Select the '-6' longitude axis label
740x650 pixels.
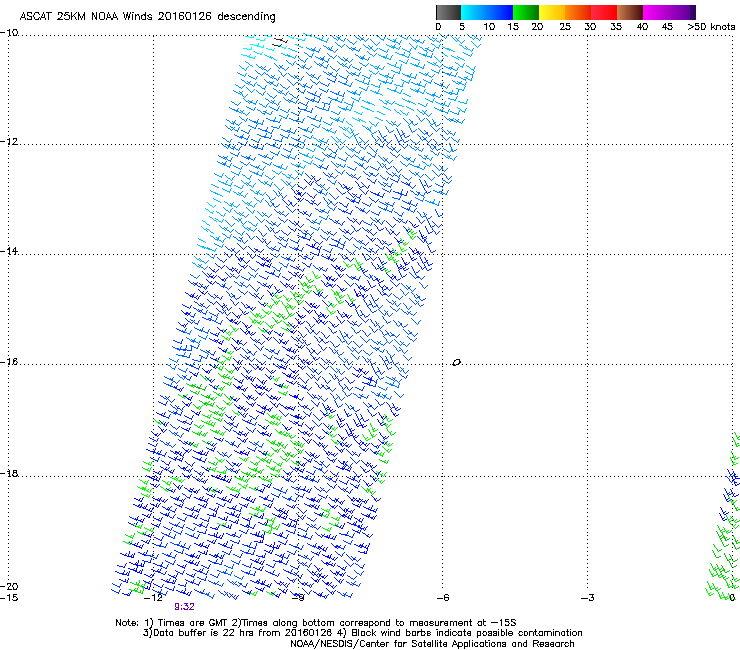pyautogui.click(x=443, y=598)
